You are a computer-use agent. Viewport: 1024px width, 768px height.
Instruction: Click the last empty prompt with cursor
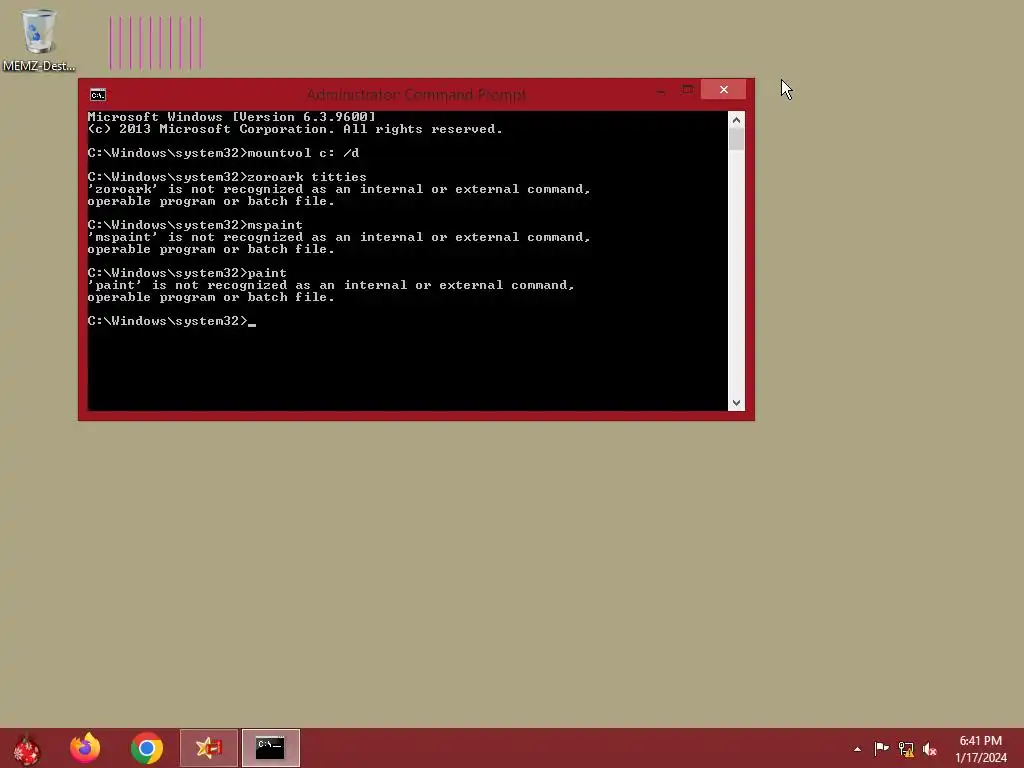tap(172, 321)
